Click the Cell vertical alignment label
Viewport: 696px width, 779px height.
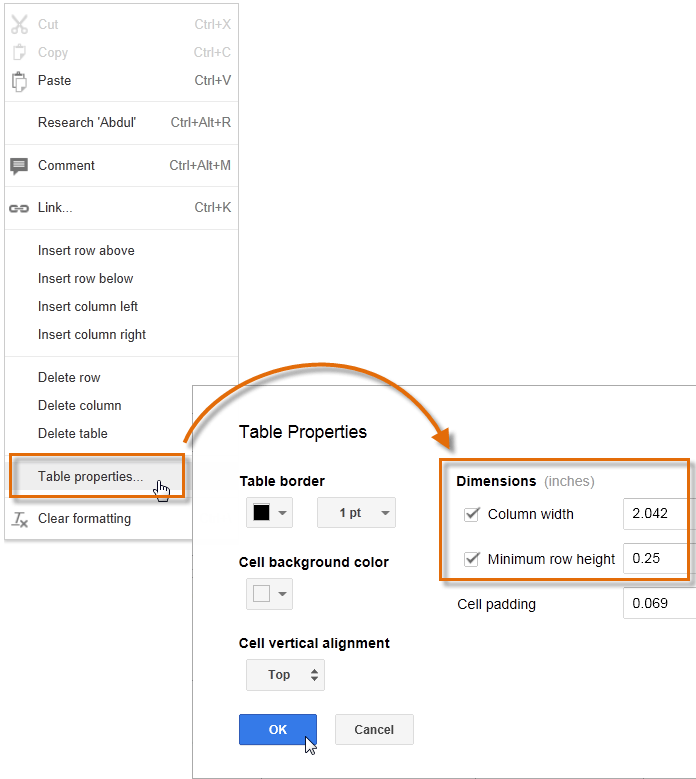coord(314,643)
